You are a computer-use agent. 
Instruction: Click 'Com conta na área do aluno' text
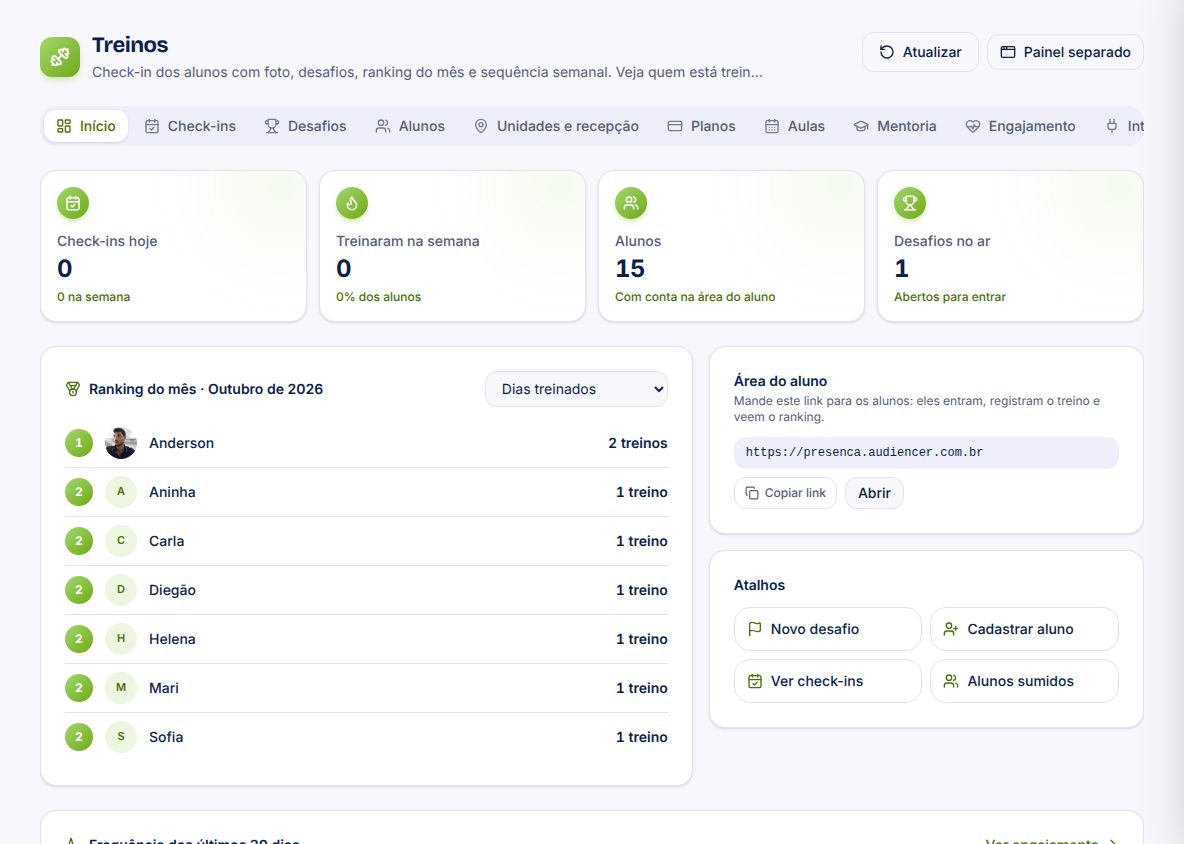[x=695, y=297]
